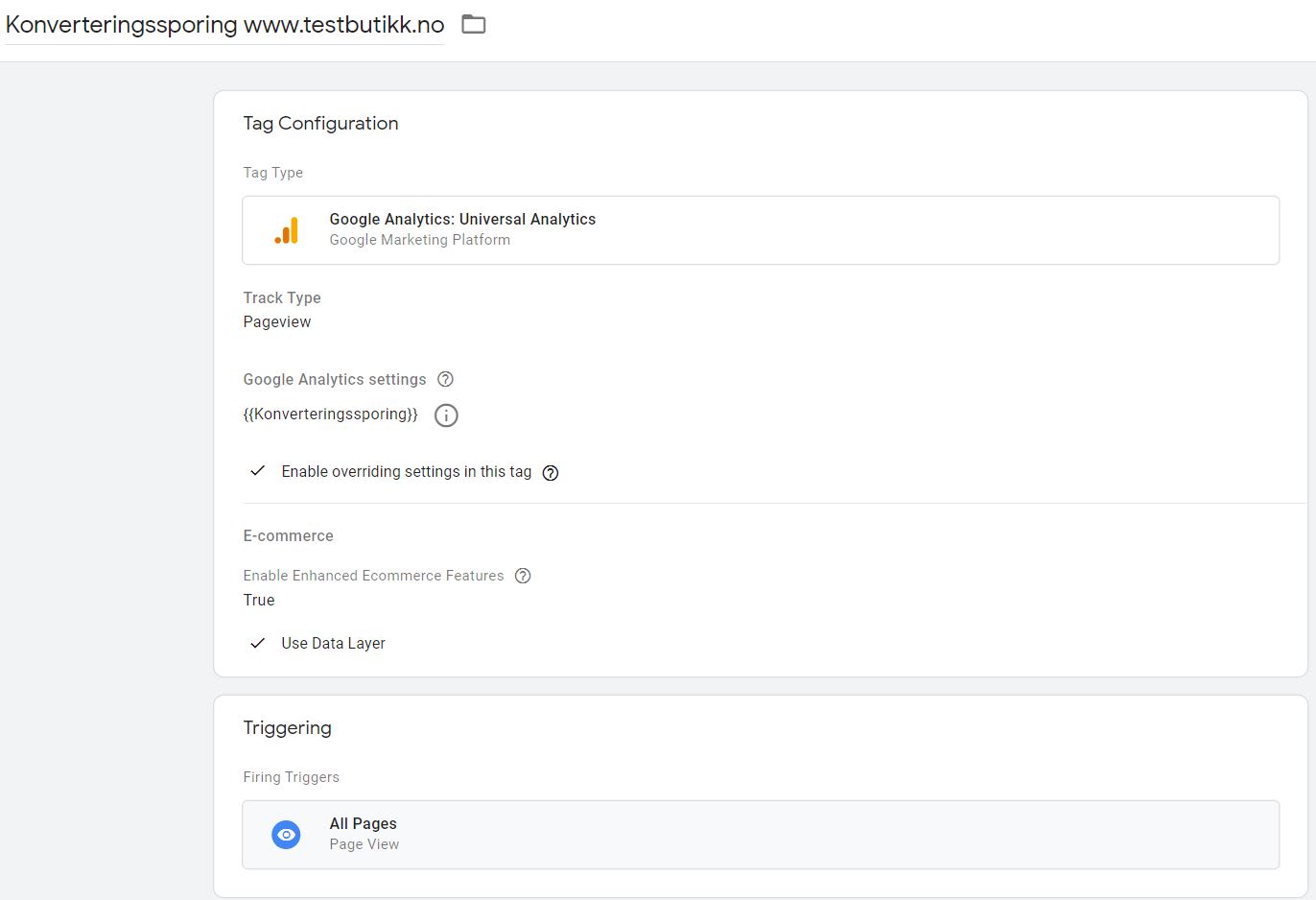Screen dimensions: 1316x900
Task: Click the All Pages trigger eye icon
Action: tap(286, 835)
